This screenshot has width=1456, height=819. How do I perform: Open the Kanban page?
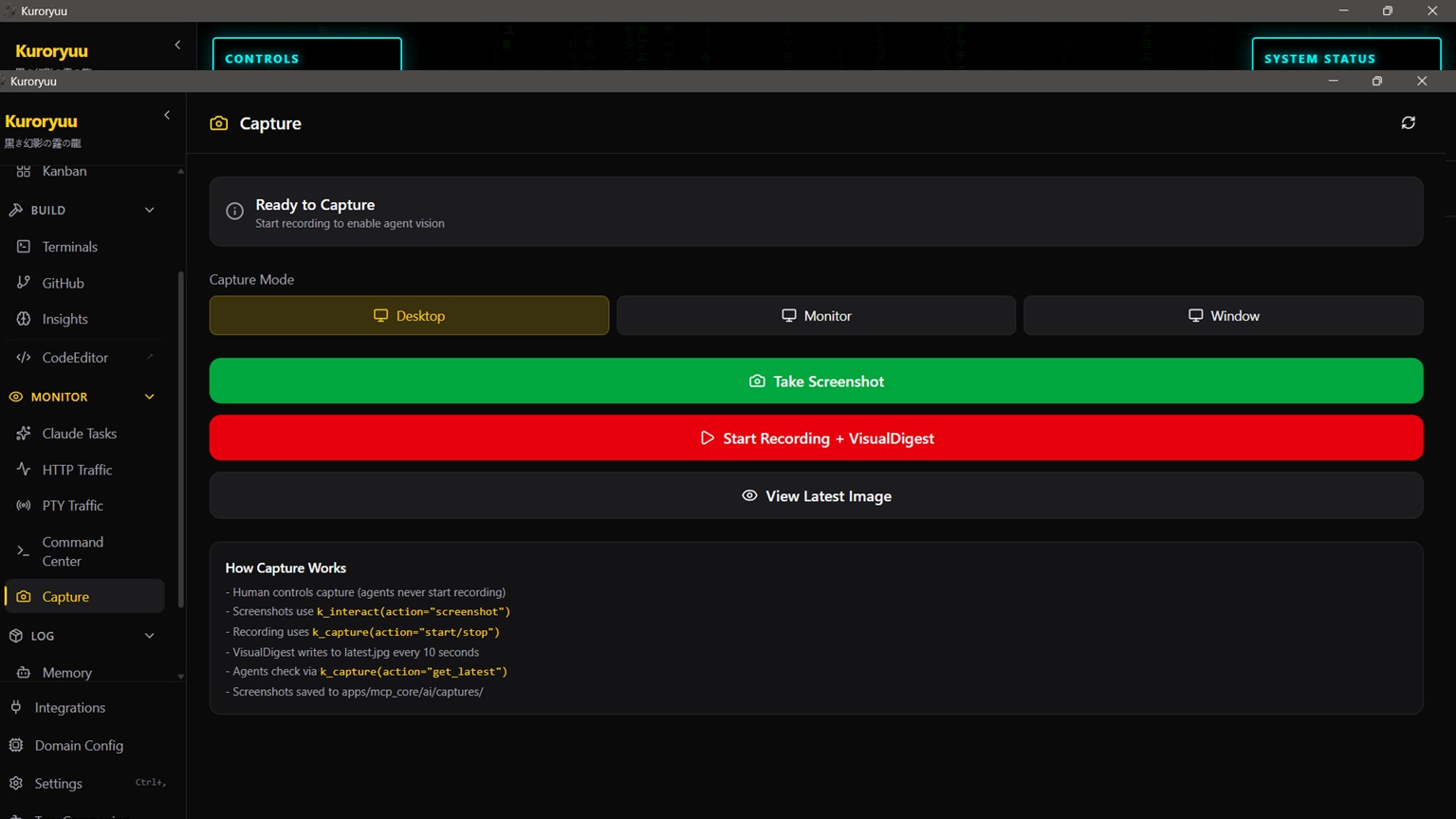[64, 172]
